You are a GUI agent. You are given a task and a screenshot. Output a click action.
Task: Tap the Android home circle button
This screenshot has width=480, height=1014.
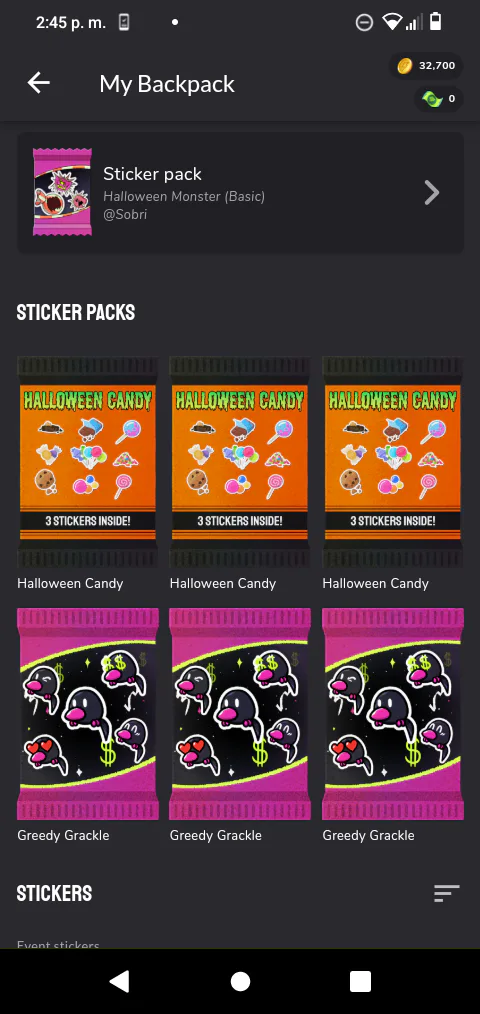(x=240, y=981)
